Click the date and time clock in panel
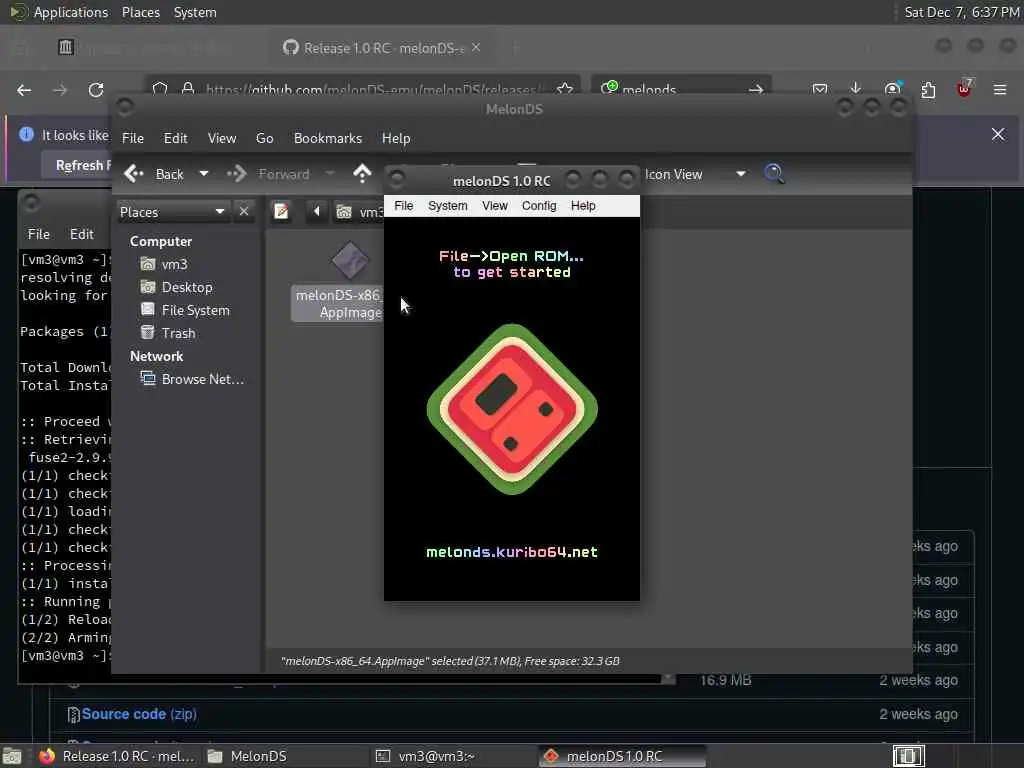This screenshot has height=768, width=1024. pyautogui.click(x=961, y=12)
